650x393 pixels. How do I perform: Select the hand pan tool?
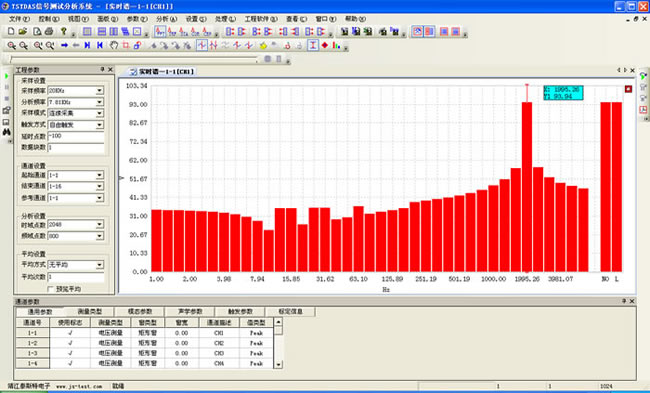[x=114, y=45]
